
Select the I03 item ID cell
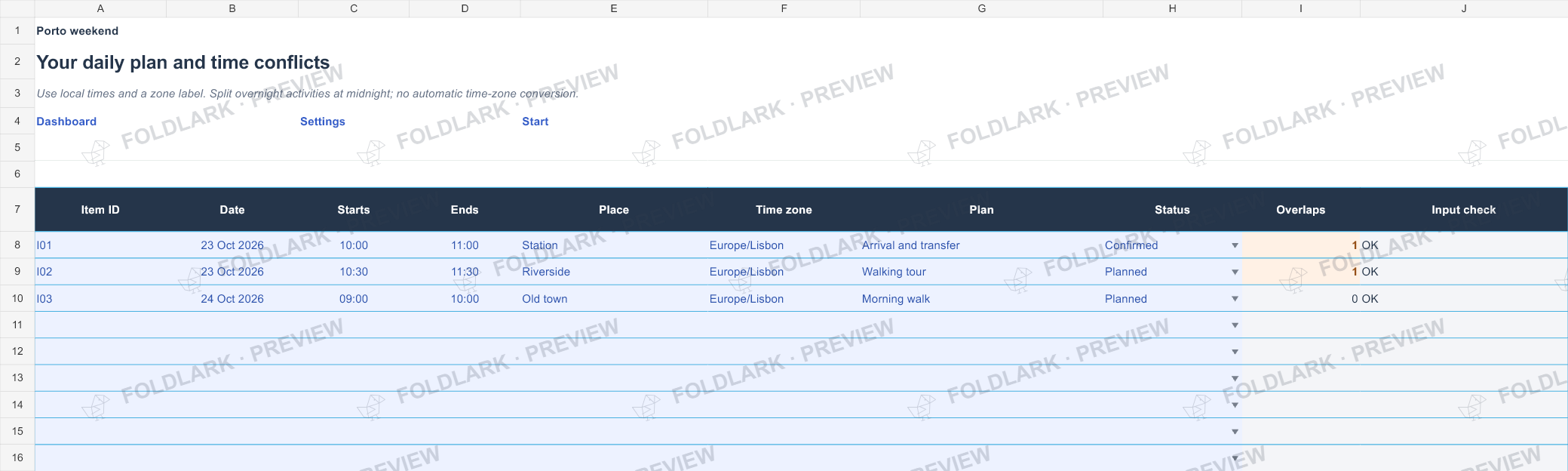[100, 299]
